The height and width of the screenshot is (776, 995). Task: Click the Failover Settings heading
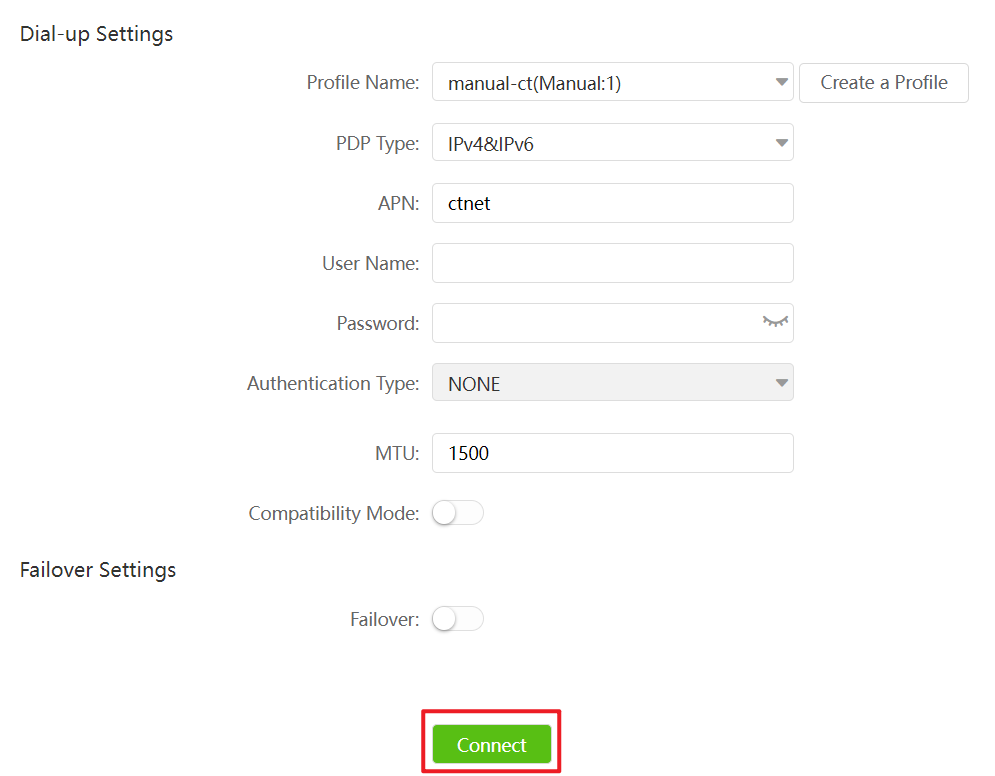(98, 570)
